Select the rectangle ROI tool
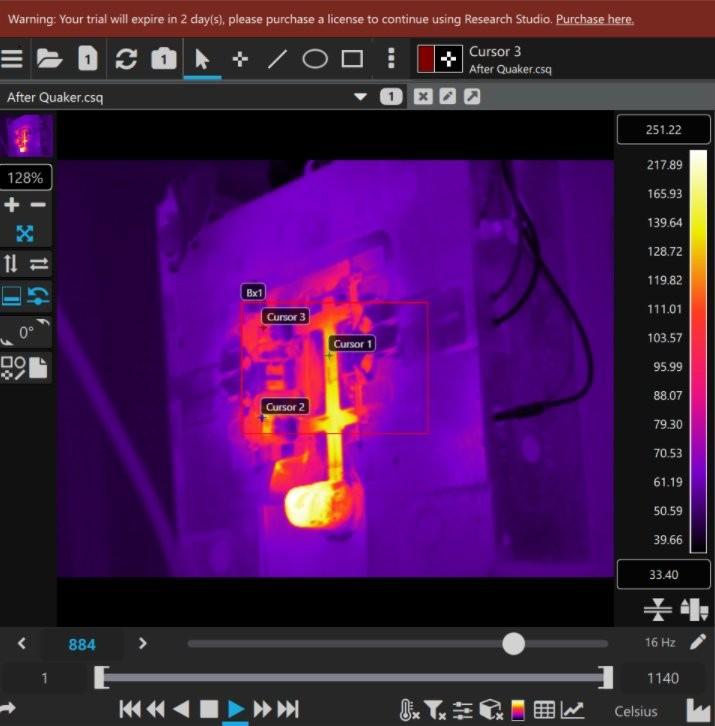Image resolution: width=715 pixels, height=726 pixels. pos(352,59)
